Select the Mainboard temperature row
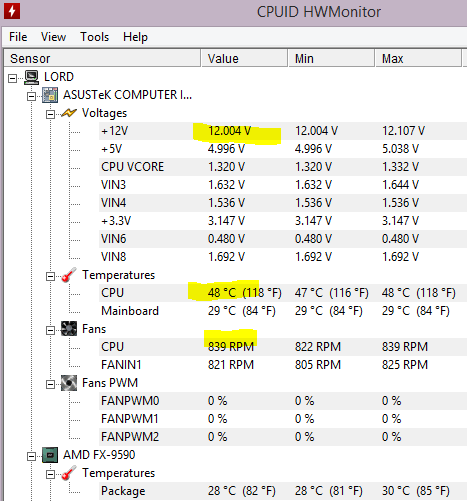This screenshot has width=467, height=501. click(283, 311)
